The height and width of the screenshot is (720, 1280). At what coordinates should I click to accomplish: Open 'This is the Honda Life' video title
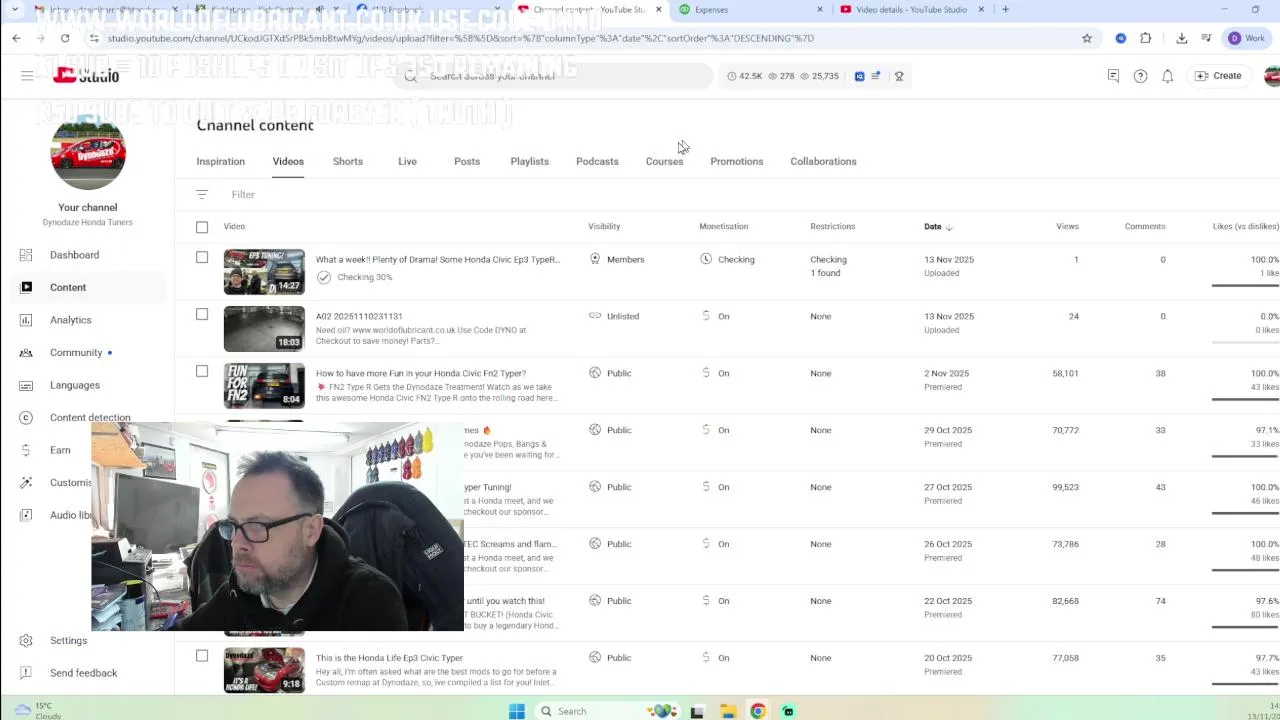(390, 658)
